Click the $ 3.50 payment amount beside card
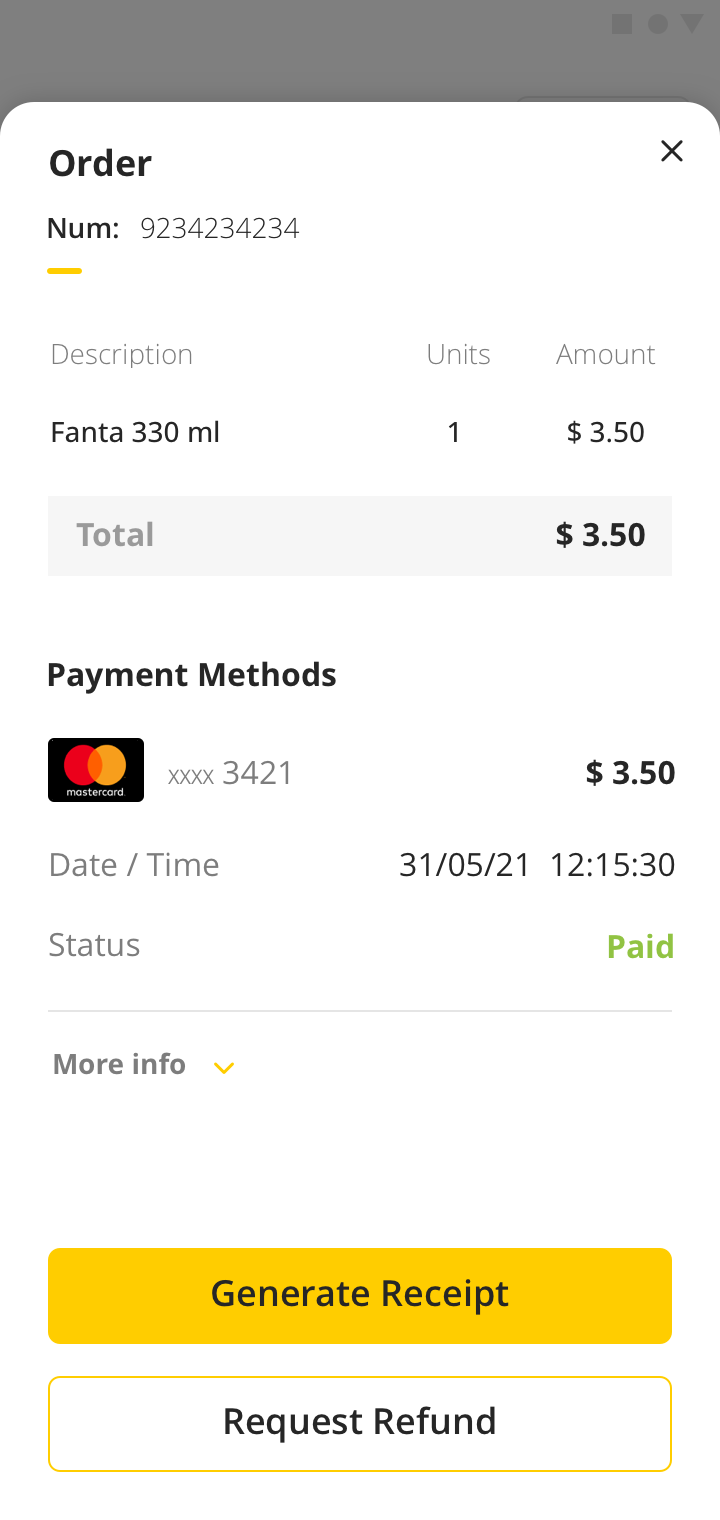Image resolution: width=720 pixels, height=1520 pixels. (x=630, y=773)
